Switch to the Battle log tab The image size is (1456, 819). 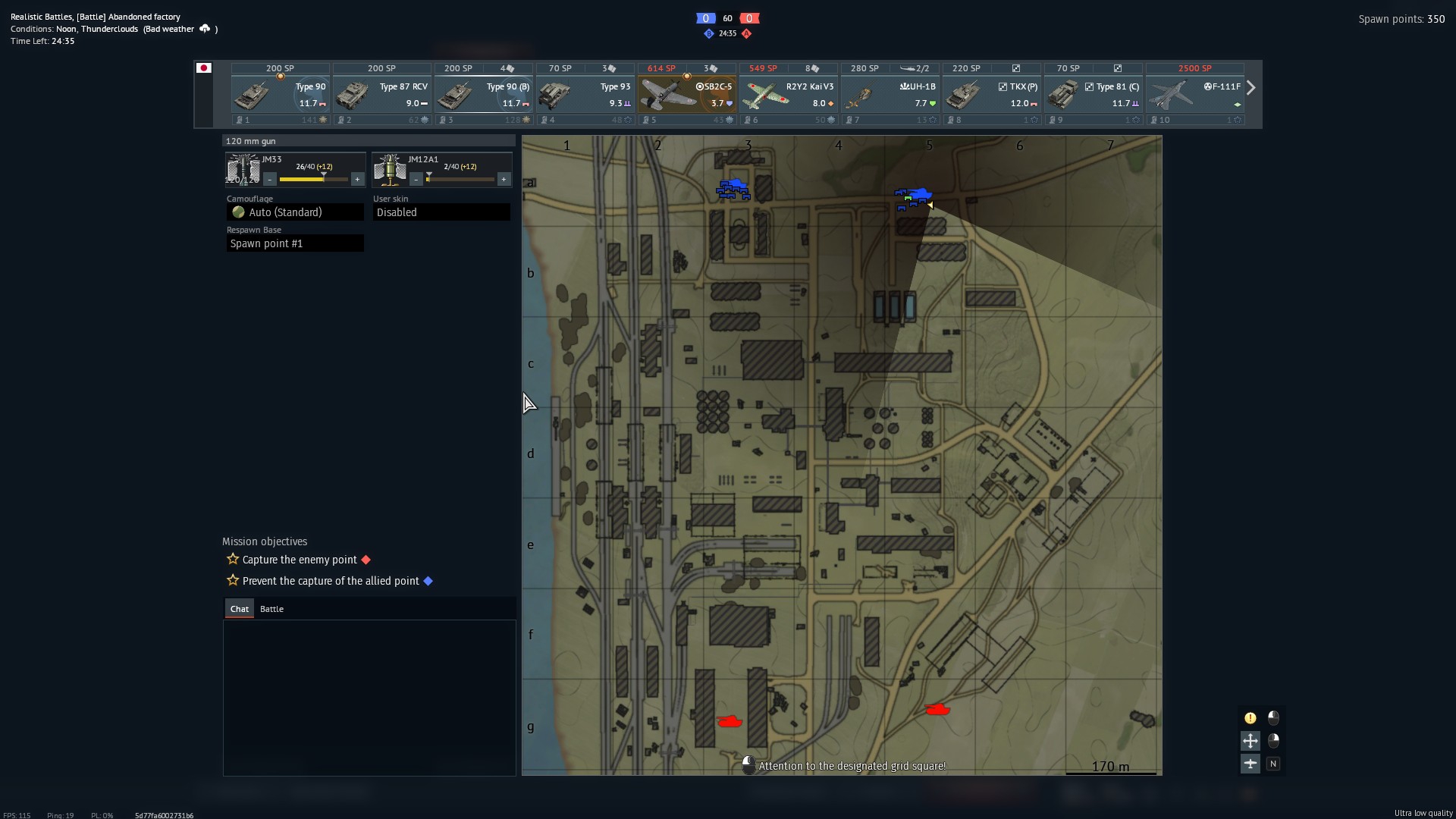point(271,609)
